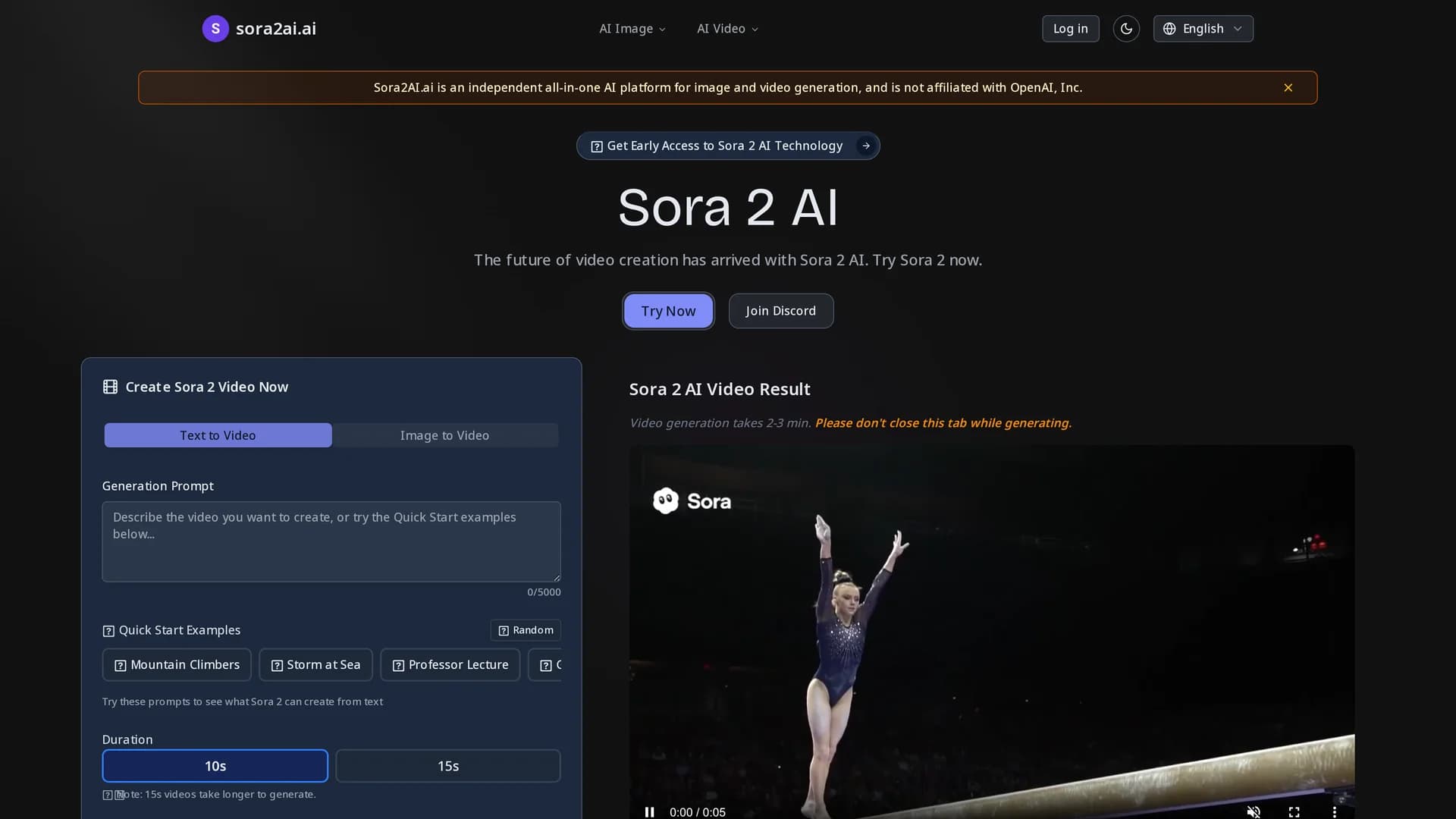Click the Quick Start Examples label

(180, 630)
